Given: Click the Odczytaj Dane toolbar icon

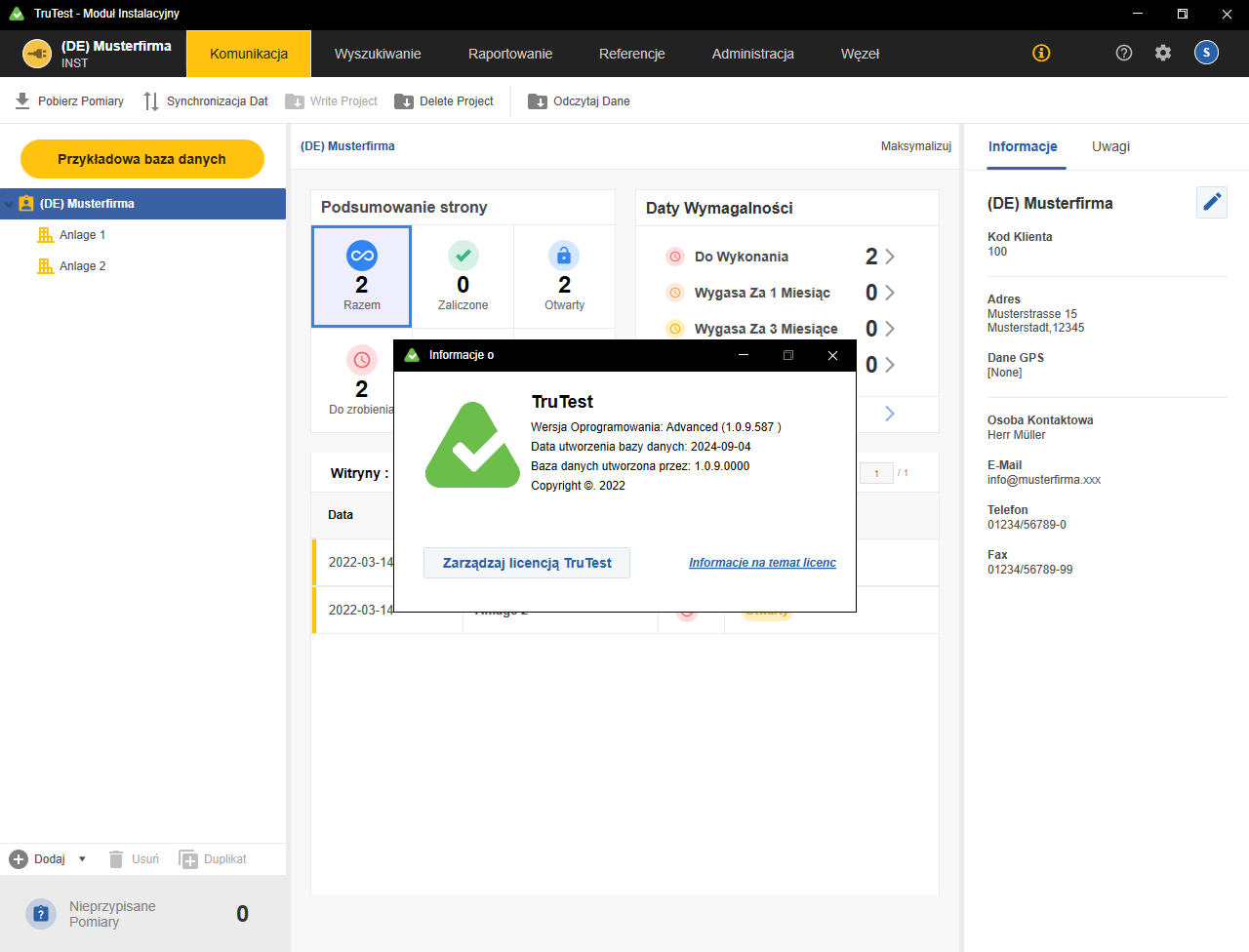Looking at the screenshot, I should tap(538, 101).
